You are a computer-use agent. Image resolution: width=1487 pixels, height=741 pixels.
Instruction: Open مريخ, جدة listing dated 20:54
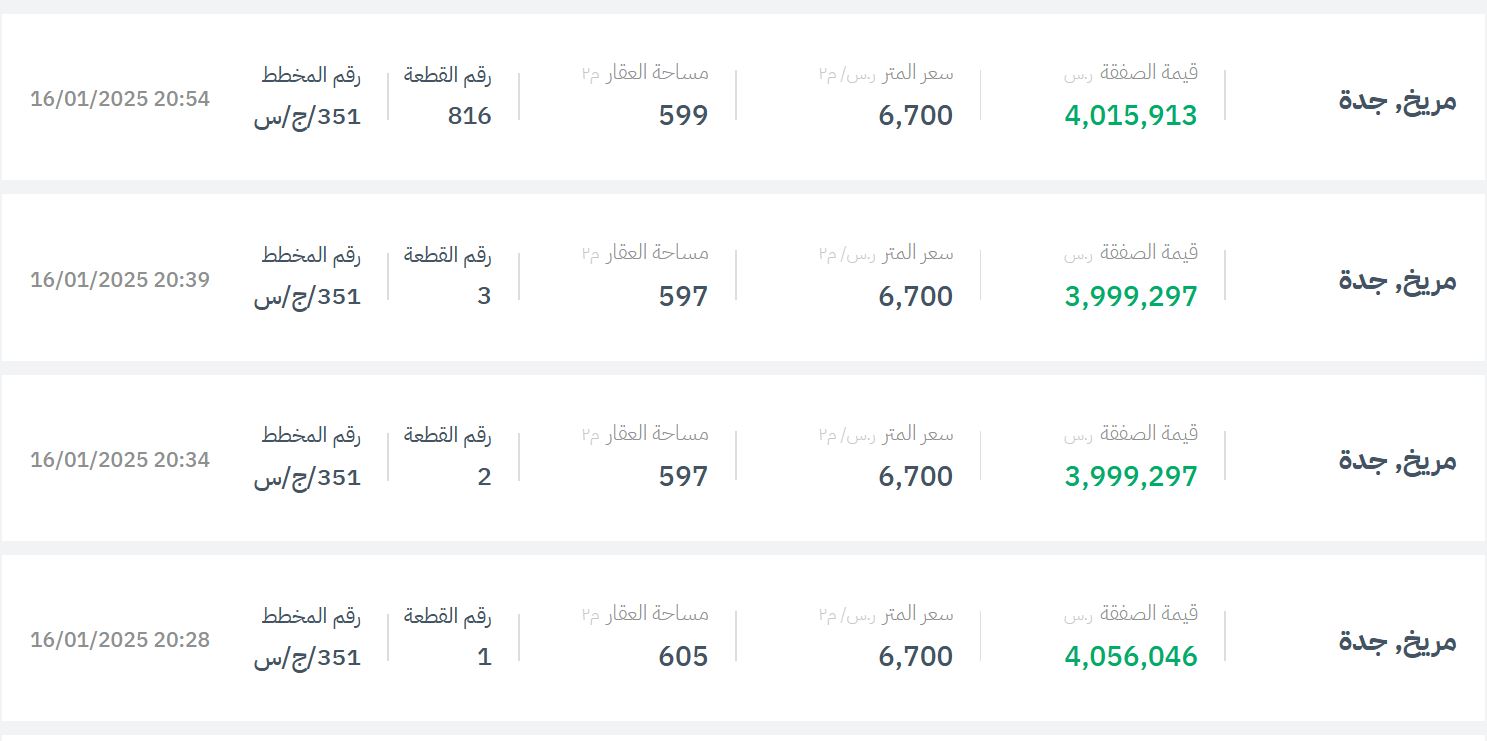pos(1397,100)
